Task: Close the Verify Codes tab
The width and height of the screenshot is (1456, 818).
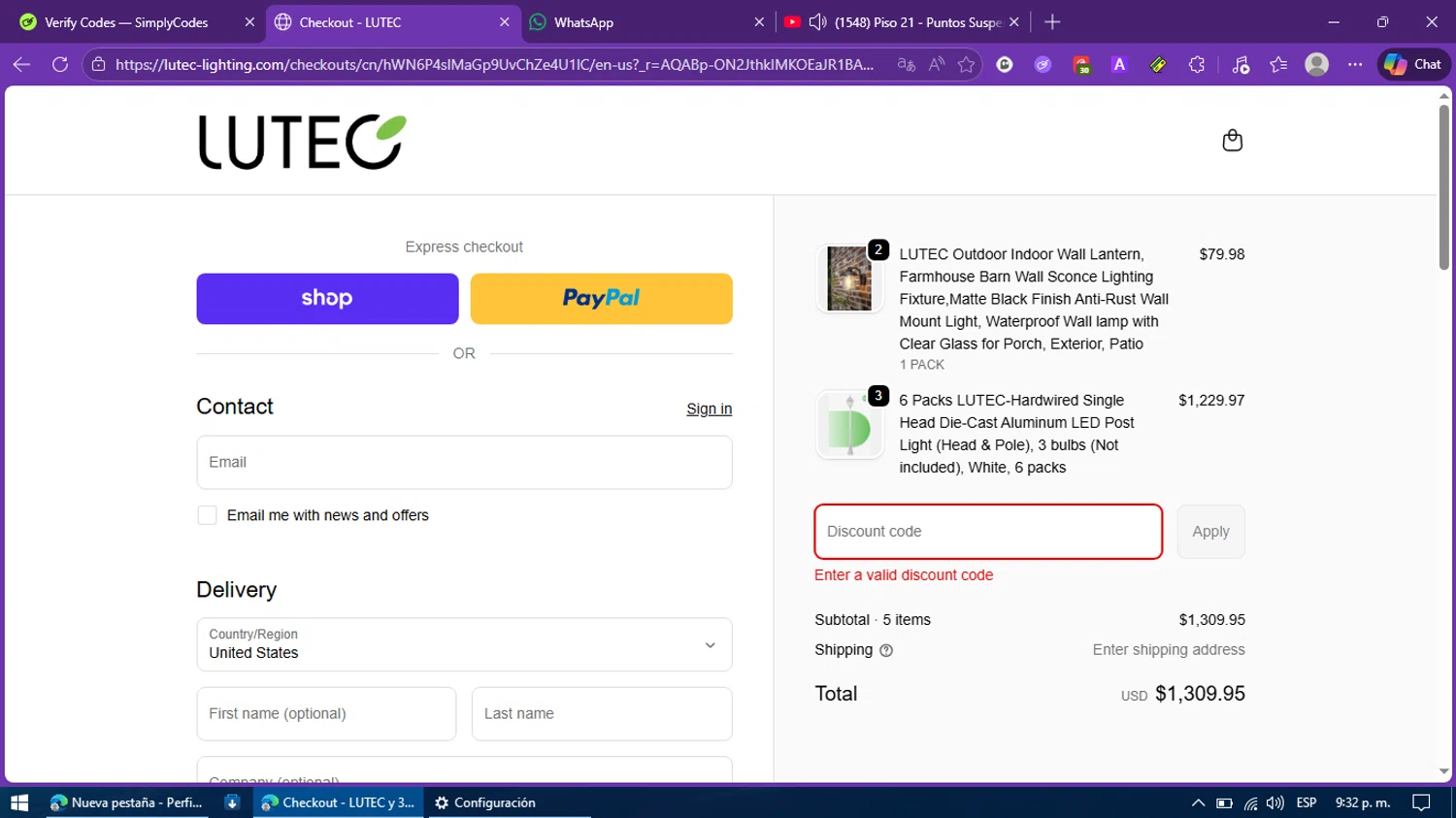Action: (249, 22)
